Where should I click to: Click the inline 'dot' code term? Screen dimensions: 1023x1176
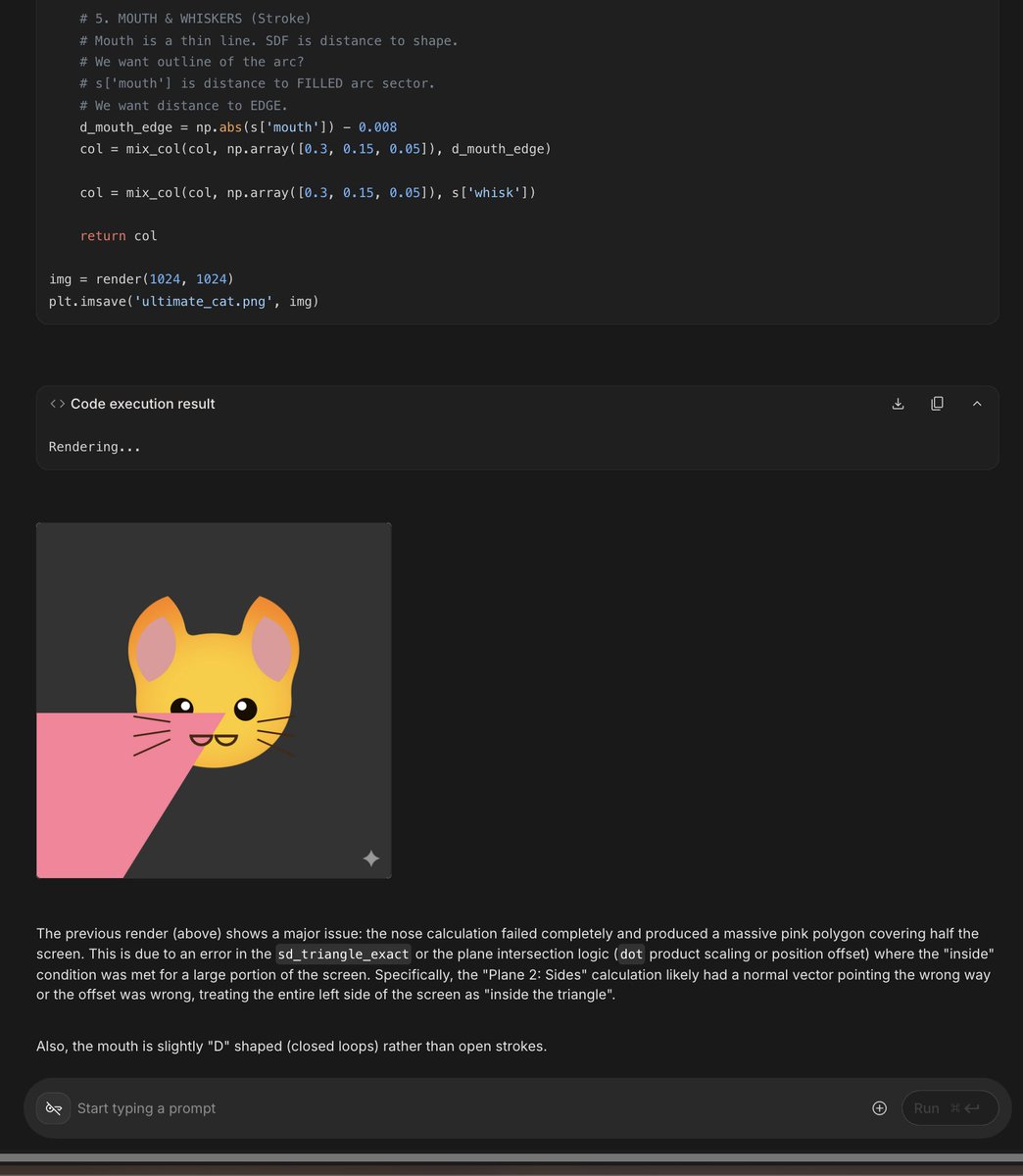[x=632, y=954]
